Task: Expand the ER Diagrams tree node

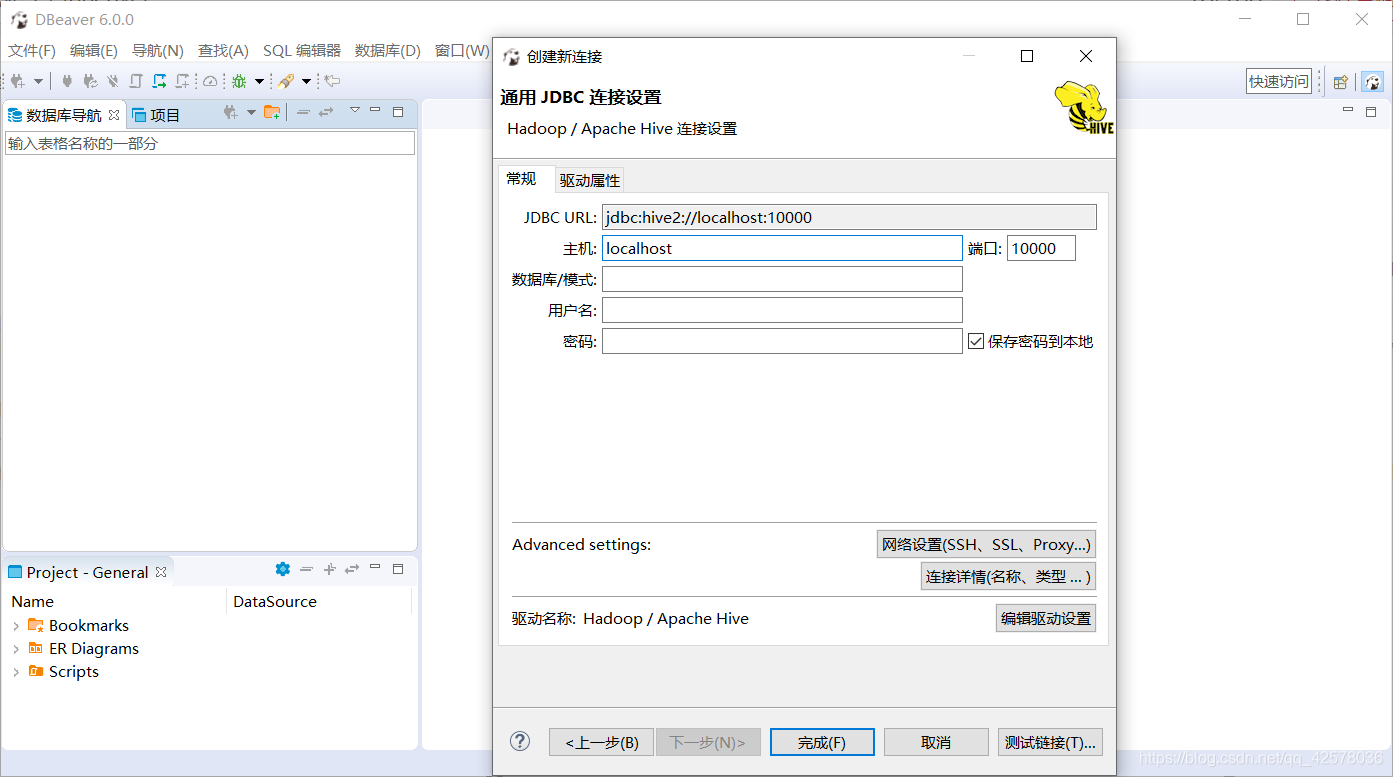Action: [x=16, y=649]
